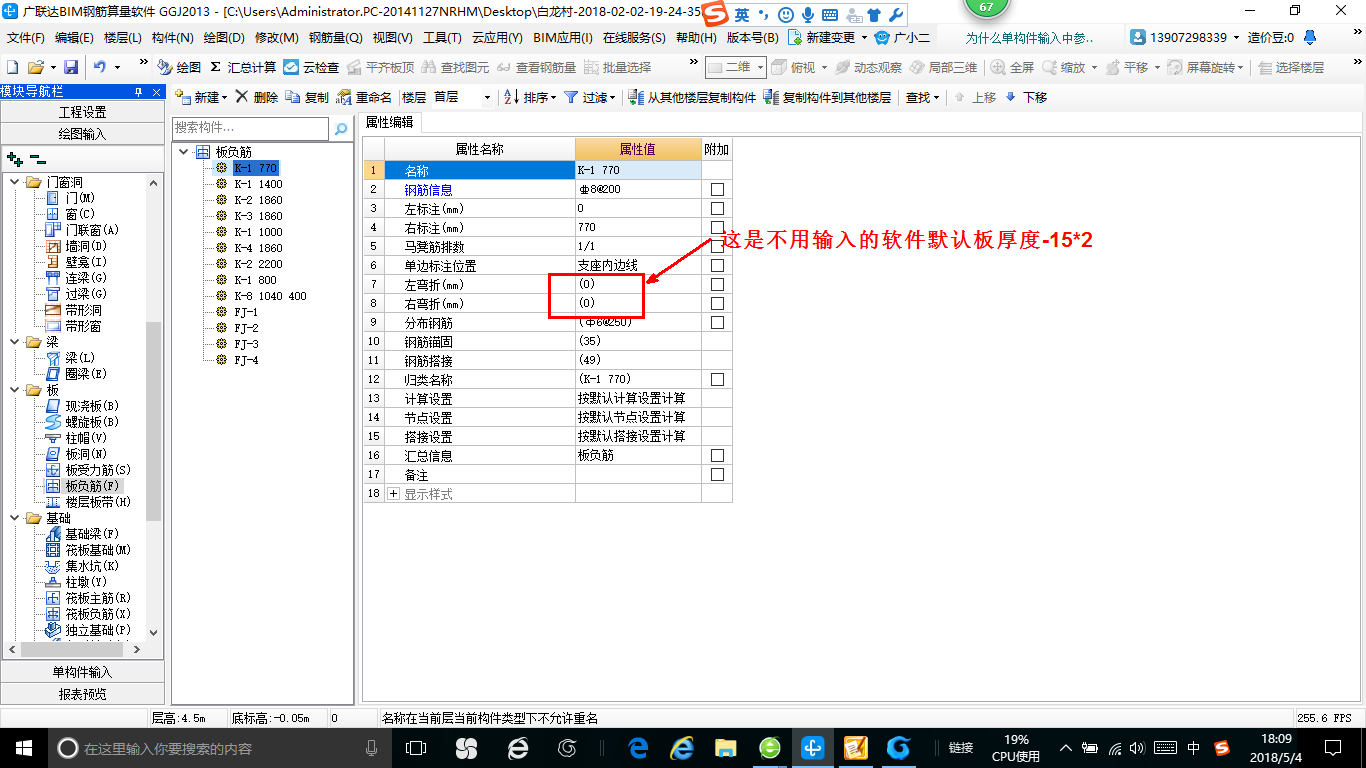Select 板受力筋(S) in the navigation tree

click(x=89, y=470)
